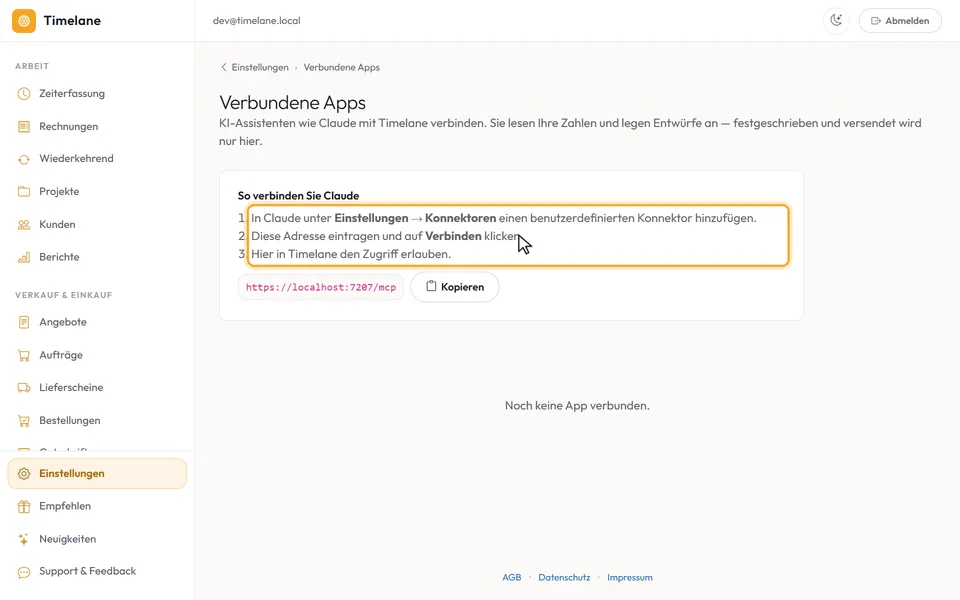
Task: Click the Lieferscheine truck icon
Action: [x=24, y=388]
